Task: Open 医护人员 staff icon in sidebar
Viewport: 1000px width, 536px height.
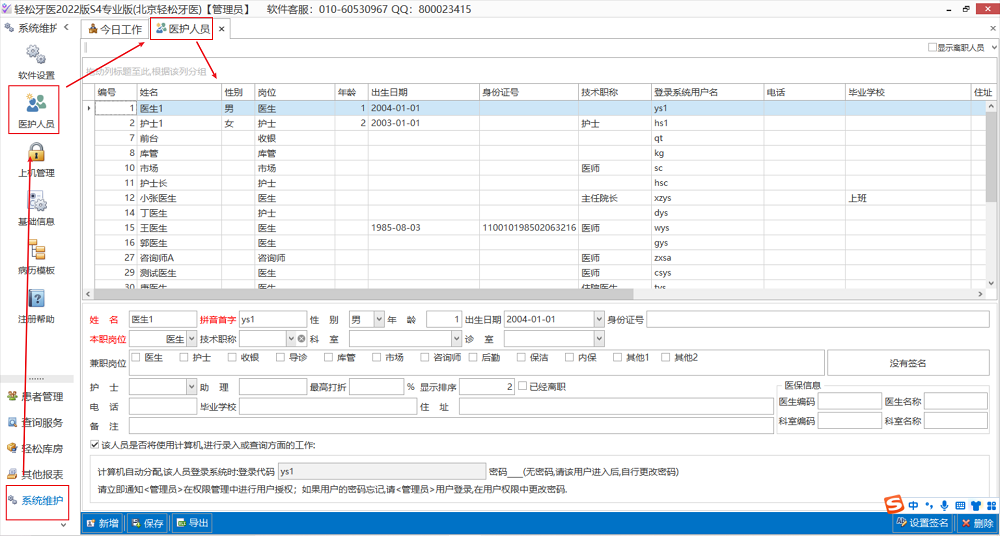Action: pos(35,103)
